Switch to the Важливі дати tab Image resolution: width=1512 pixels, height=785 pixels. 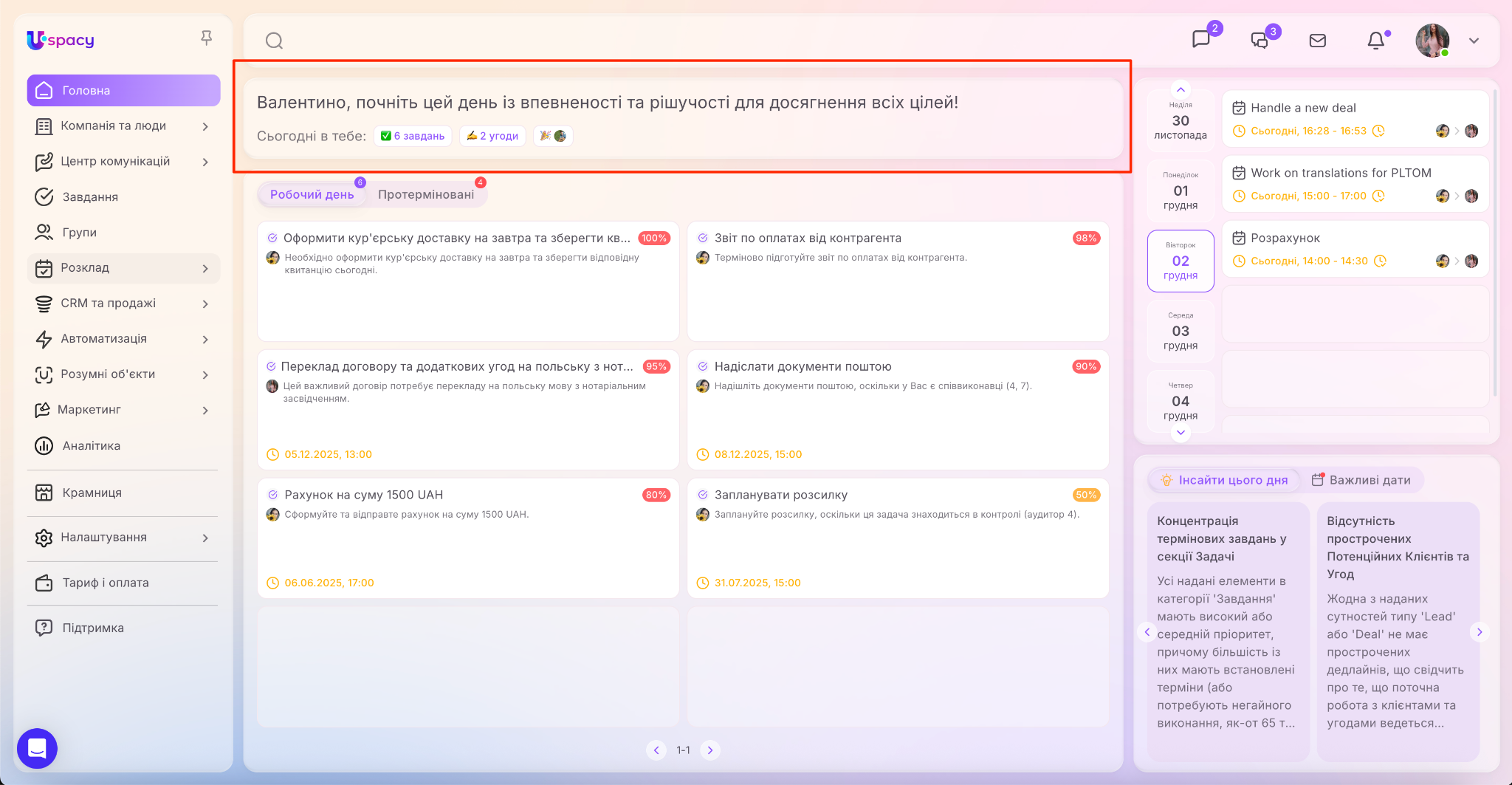click(x=1361, y=480)
